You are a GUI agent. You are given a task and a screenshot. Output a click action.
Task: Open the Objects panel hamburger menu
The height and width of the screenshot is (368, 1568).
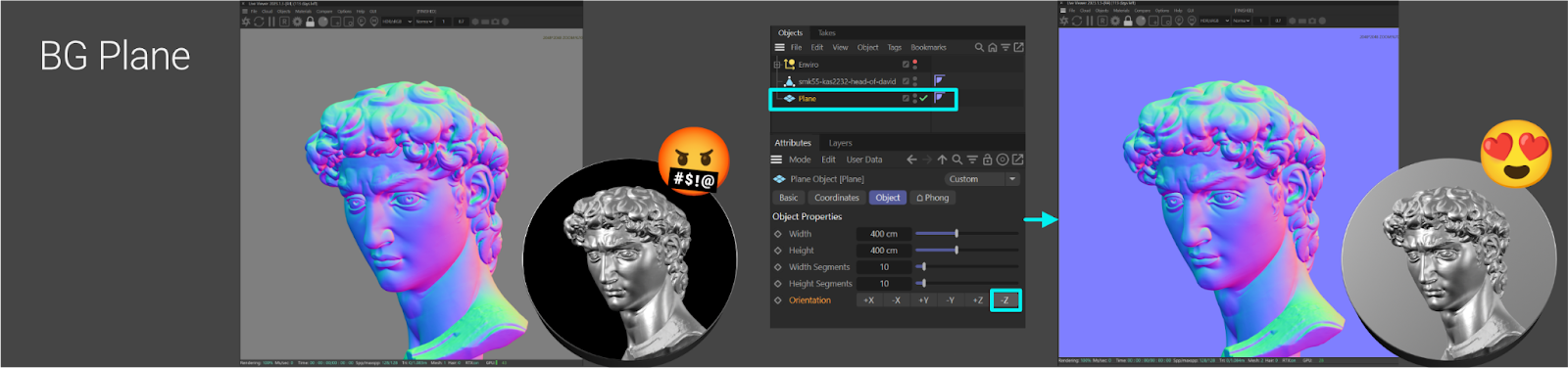[780, 47]
